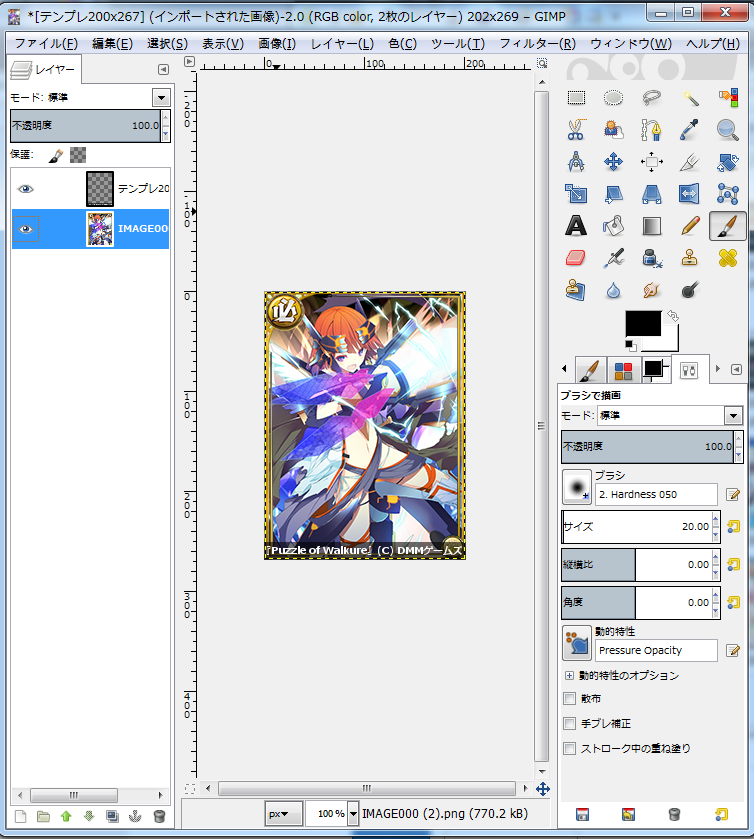This screenshot has height=839, width=754.
Task: Open the ツール(T) menu
Action: pyautogui.click(x=458, y=43)
